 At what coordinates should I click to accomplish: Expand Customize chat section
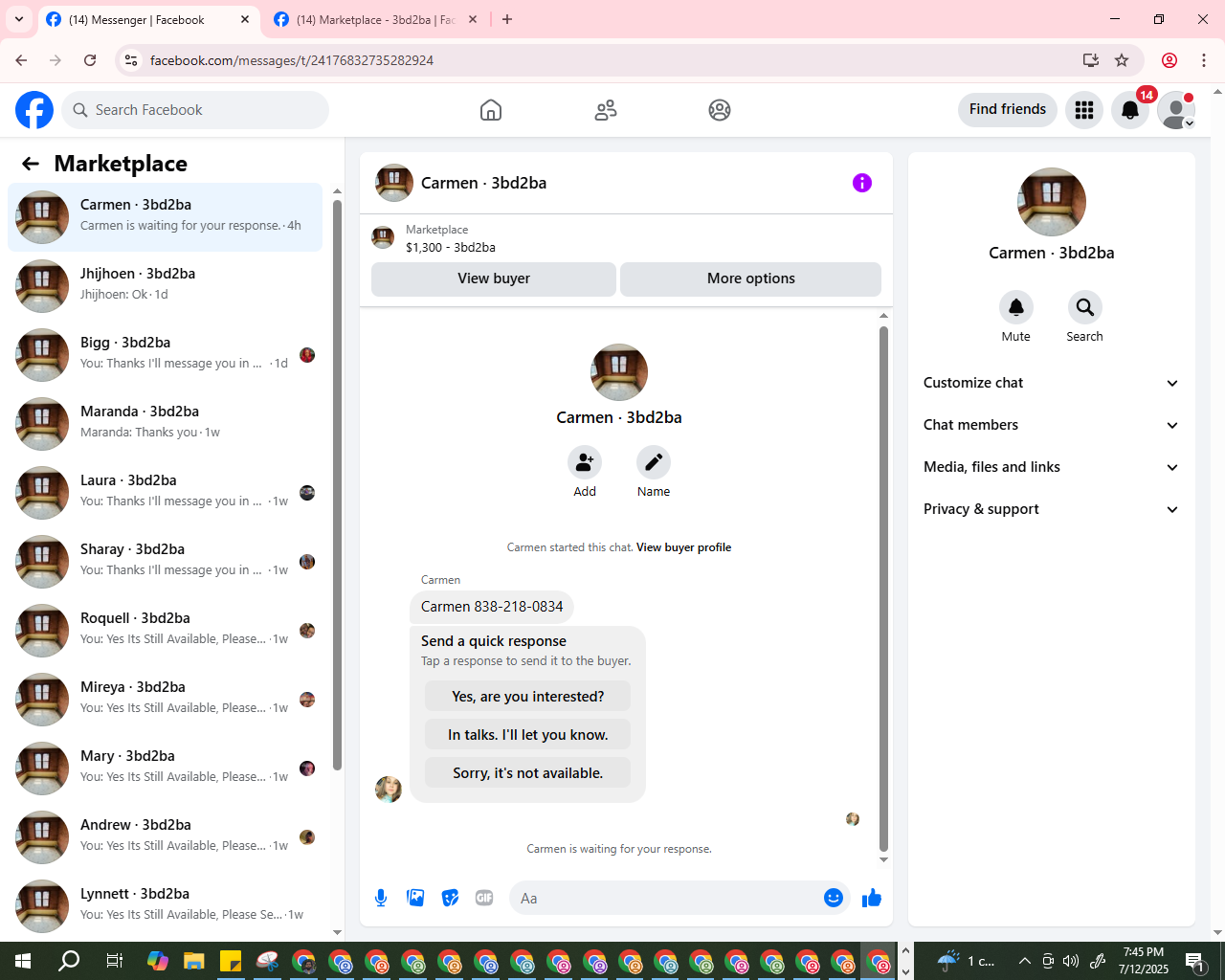(1052, 383)
